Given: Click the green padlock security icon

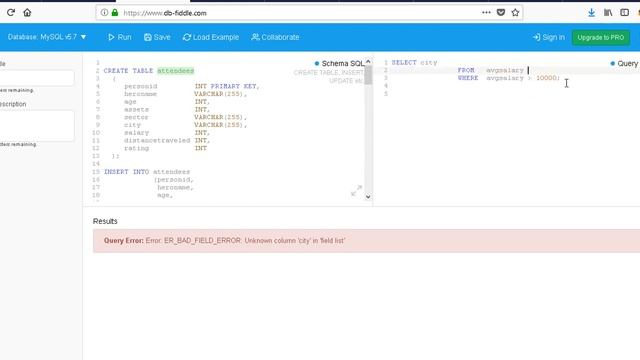Looking at the screenshot, I should (x=115, y=13).
